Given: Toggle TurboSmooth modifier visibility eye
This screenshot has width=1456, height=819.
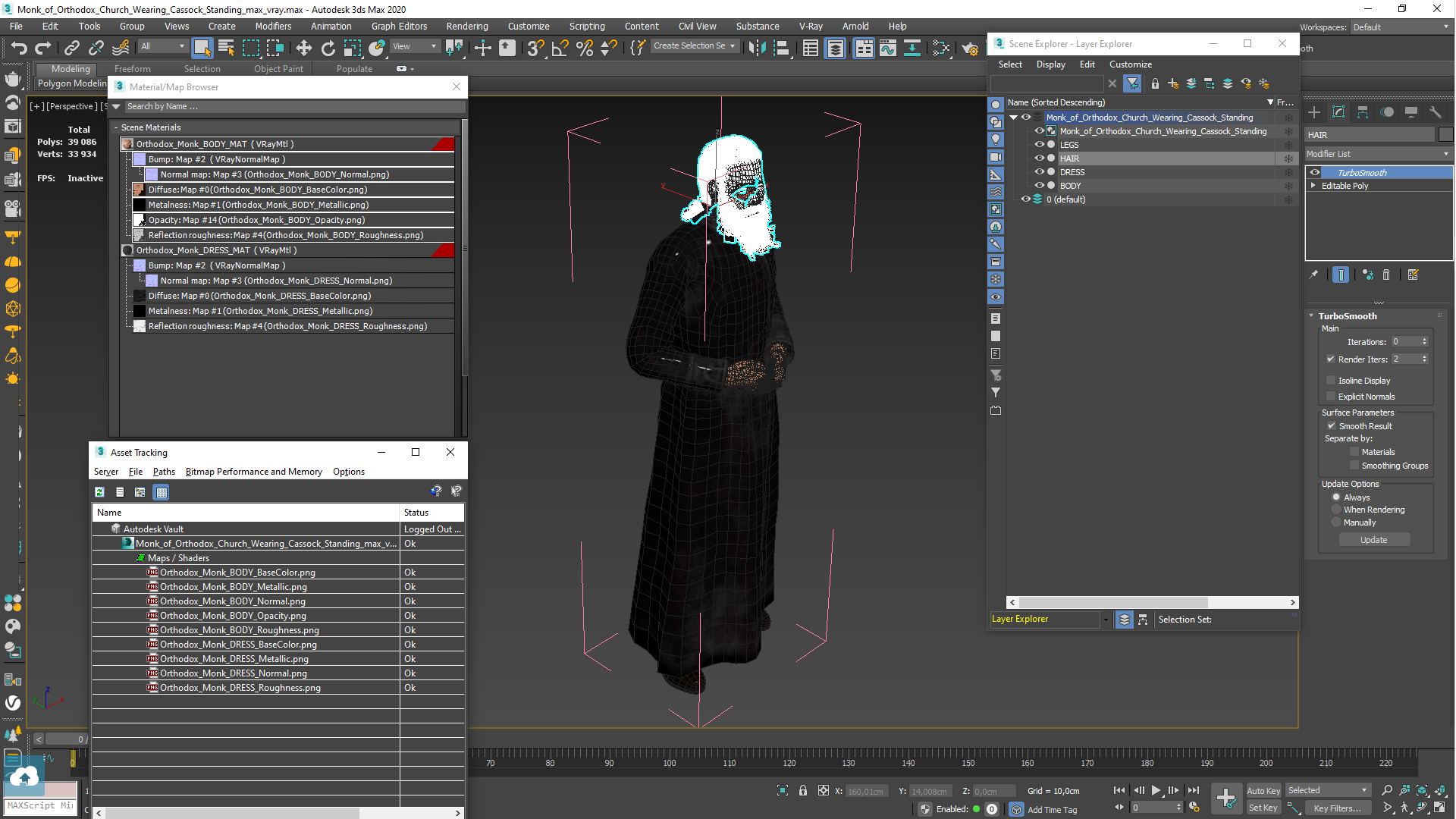Looking at the screenshot, I should [1315, 172].
